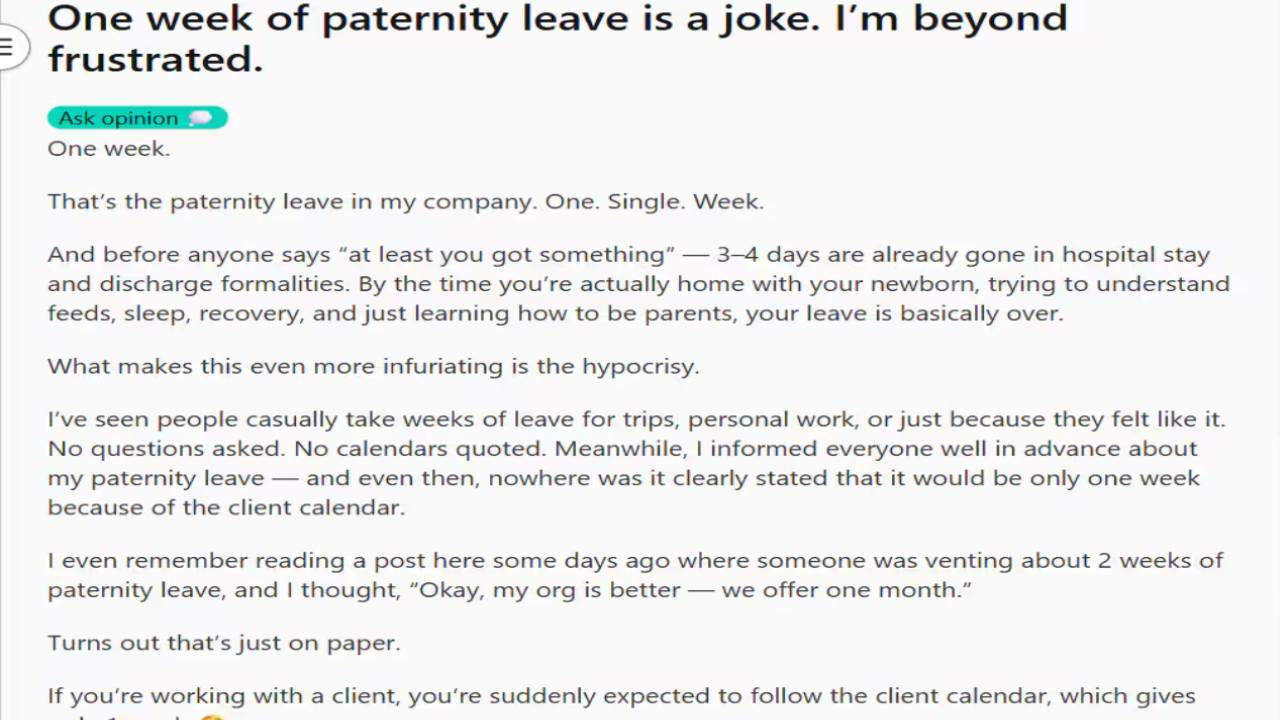Click the "Ask opinion" flair tag
1280x720 pixels.
pos(118,118)
